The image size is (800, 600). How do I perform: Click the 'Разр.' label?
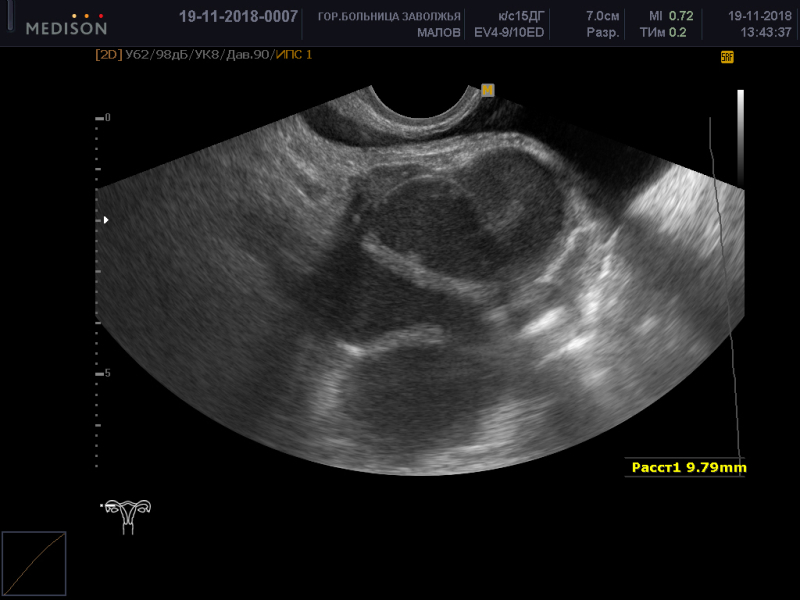click(603, 33)
